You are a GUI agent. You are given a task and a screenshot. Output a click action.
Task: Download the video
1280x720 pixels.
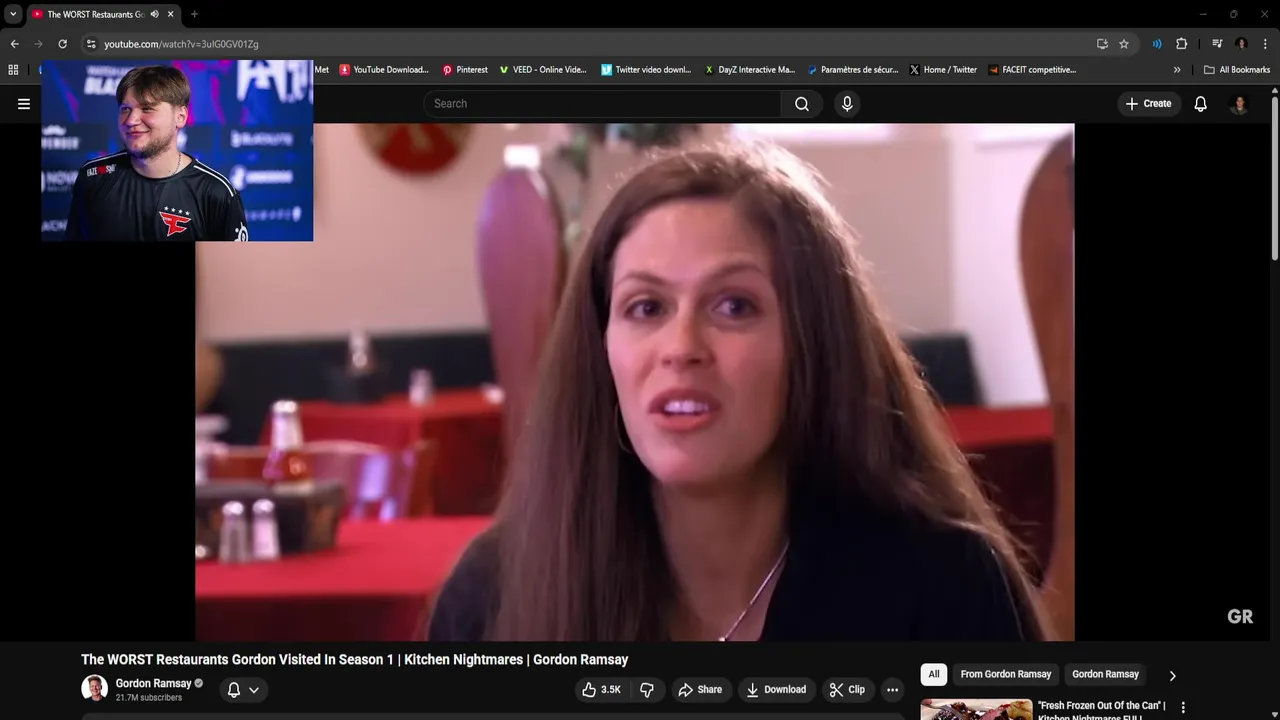(776, 690)
